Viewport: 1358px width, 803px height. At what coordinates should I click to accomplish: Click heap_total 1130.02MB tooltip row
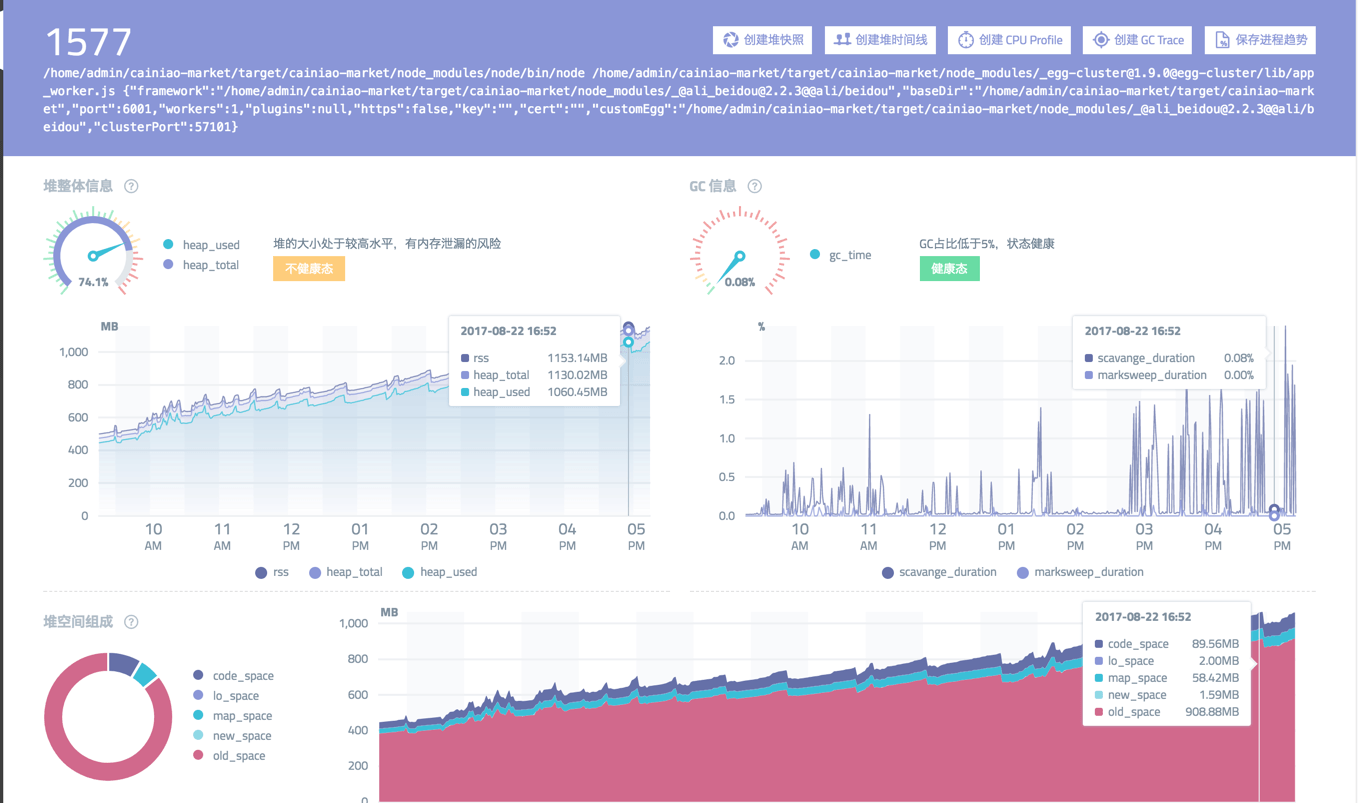[x=534, y=375]
